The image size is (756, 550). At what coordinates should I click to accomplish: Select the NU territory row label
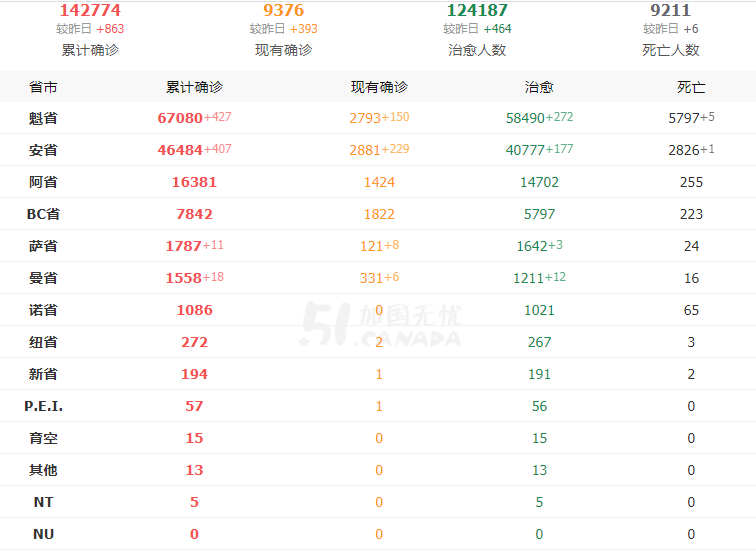(x=43, y=534)
